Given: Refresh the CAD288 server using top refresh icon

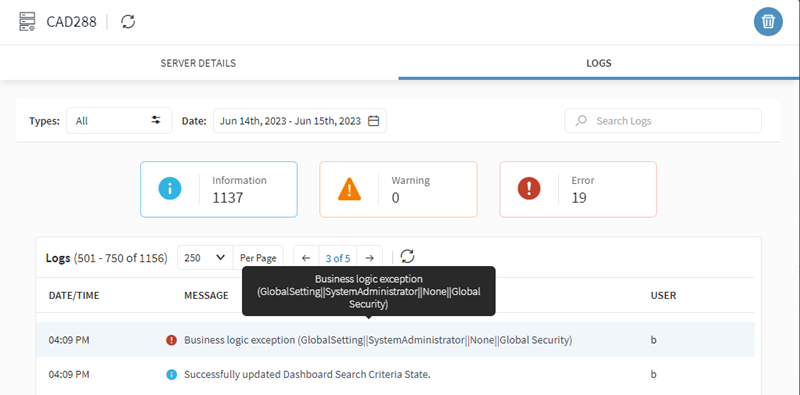Looking at the screenshot, I should pyautogui.click(x=128, y=21).
